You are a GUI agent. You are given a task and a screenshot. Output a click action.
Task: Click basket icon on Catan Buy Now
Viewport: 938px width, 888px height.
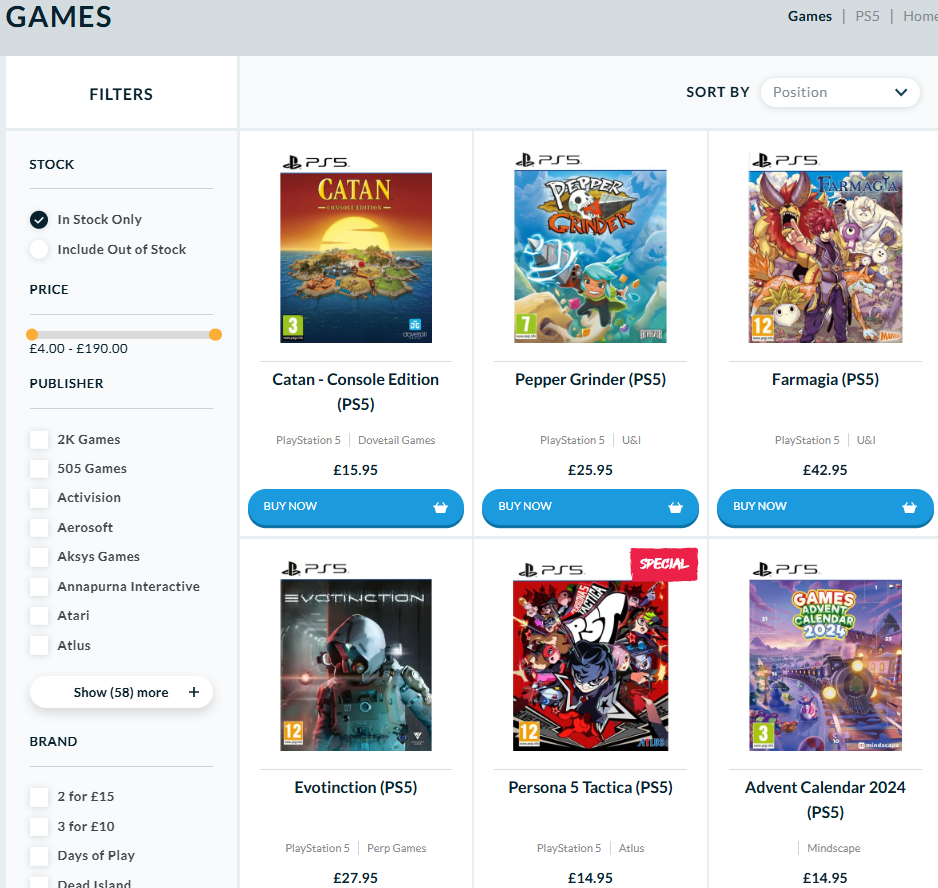point(440,507)
